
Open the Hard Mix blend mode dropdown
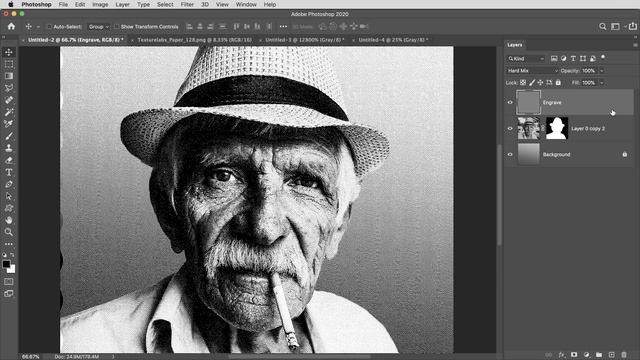[532, 71]
